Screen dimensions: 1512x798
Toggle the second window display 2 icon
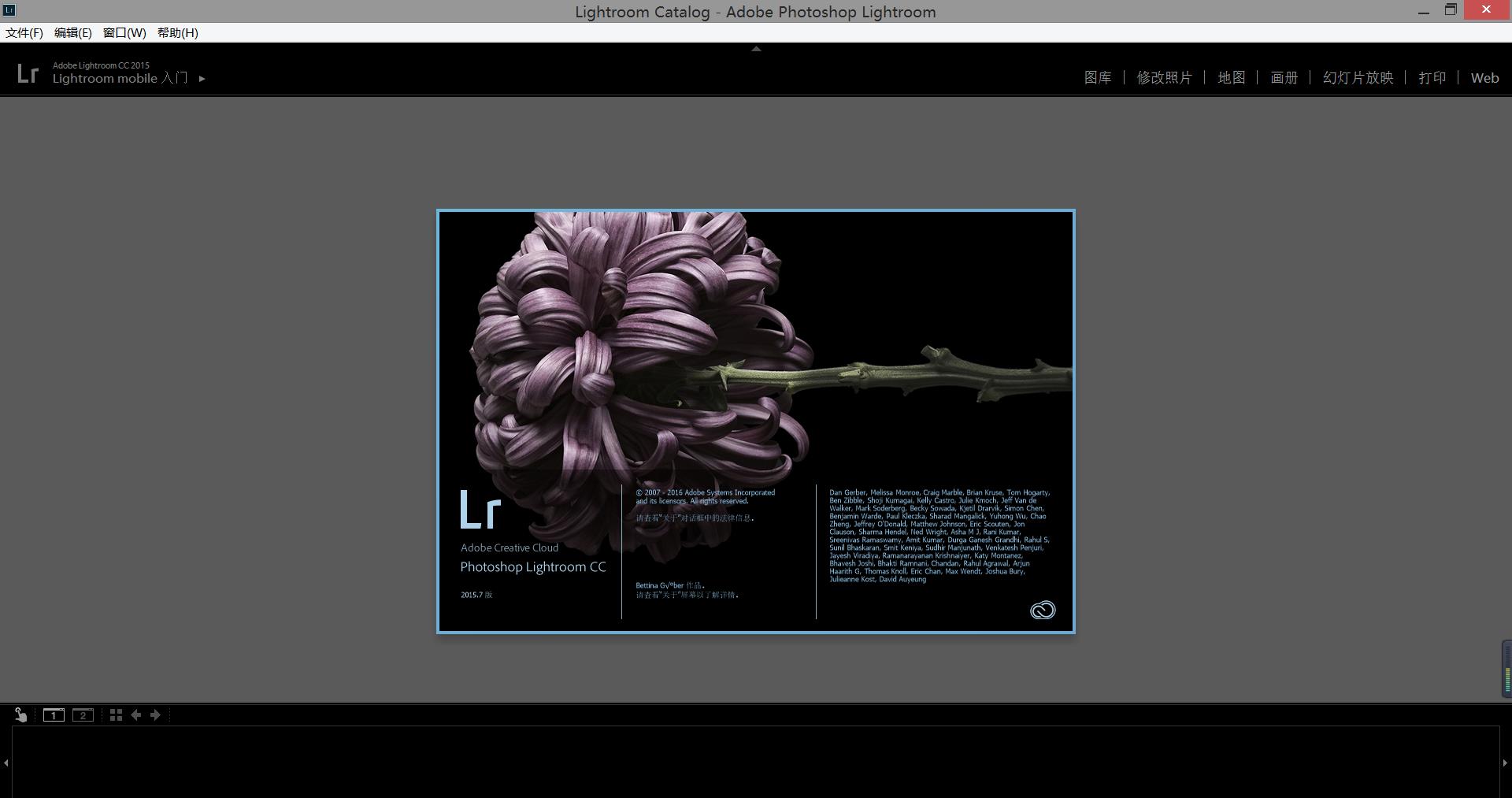(x=83, y=715)
